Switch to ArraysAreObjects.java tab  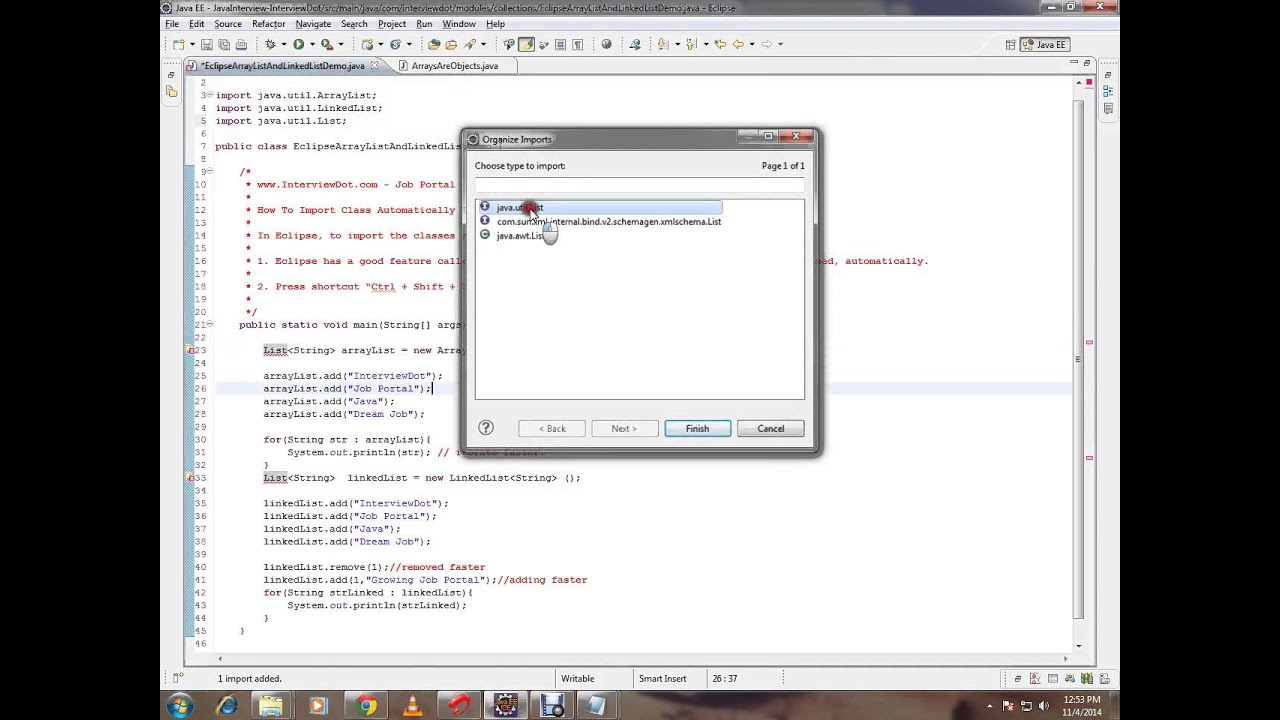pyautogui.click(x=455, y=66)
